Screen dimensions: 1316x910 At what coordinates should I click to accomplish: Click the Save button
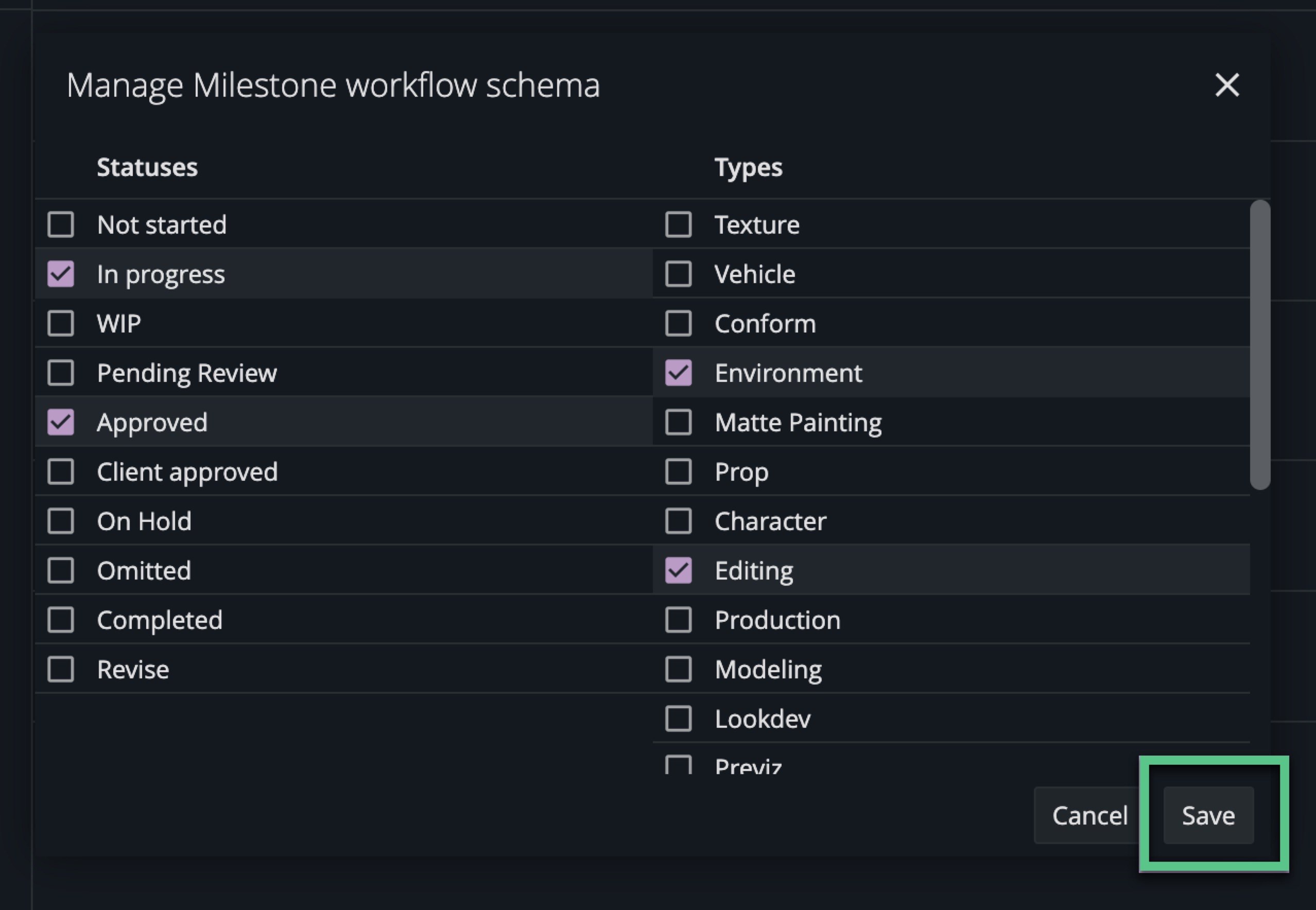point(1208,815)
